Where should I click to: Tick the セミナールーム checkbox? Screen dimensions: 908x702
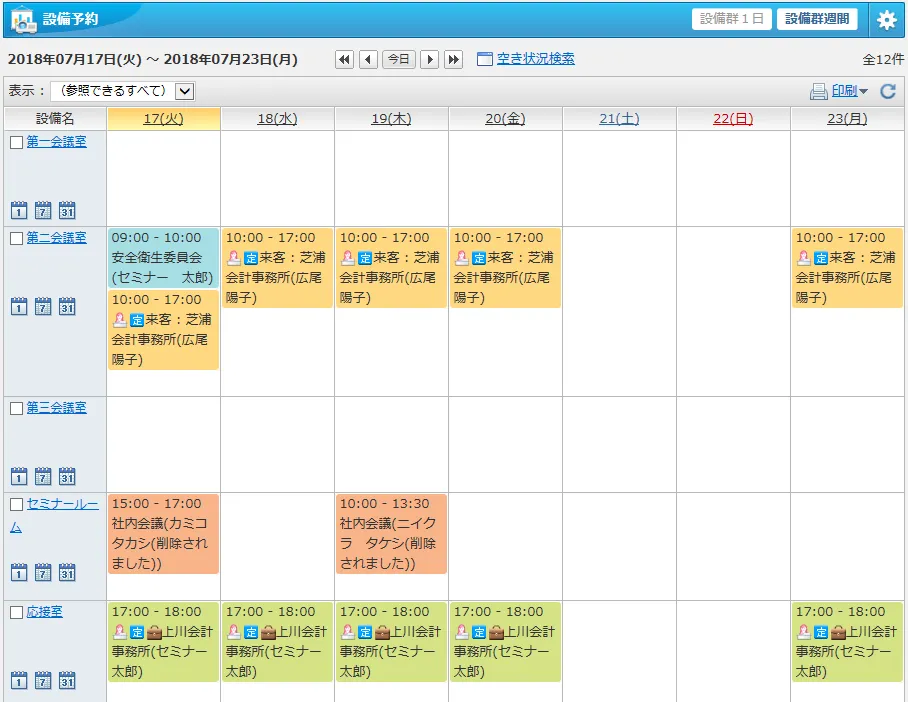click(x=16, y=504)
